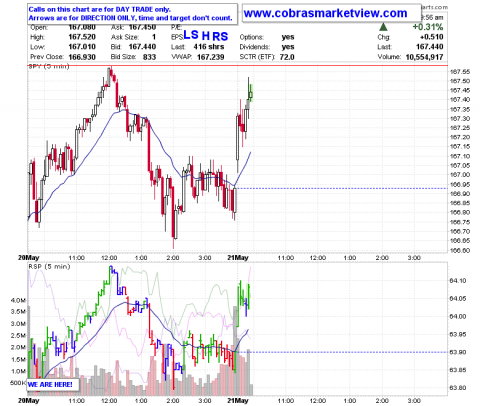This screenshot has width=480, height=406.
Task: Click the '20May' date under SPY chart
Action: click(x=29, y=258)
